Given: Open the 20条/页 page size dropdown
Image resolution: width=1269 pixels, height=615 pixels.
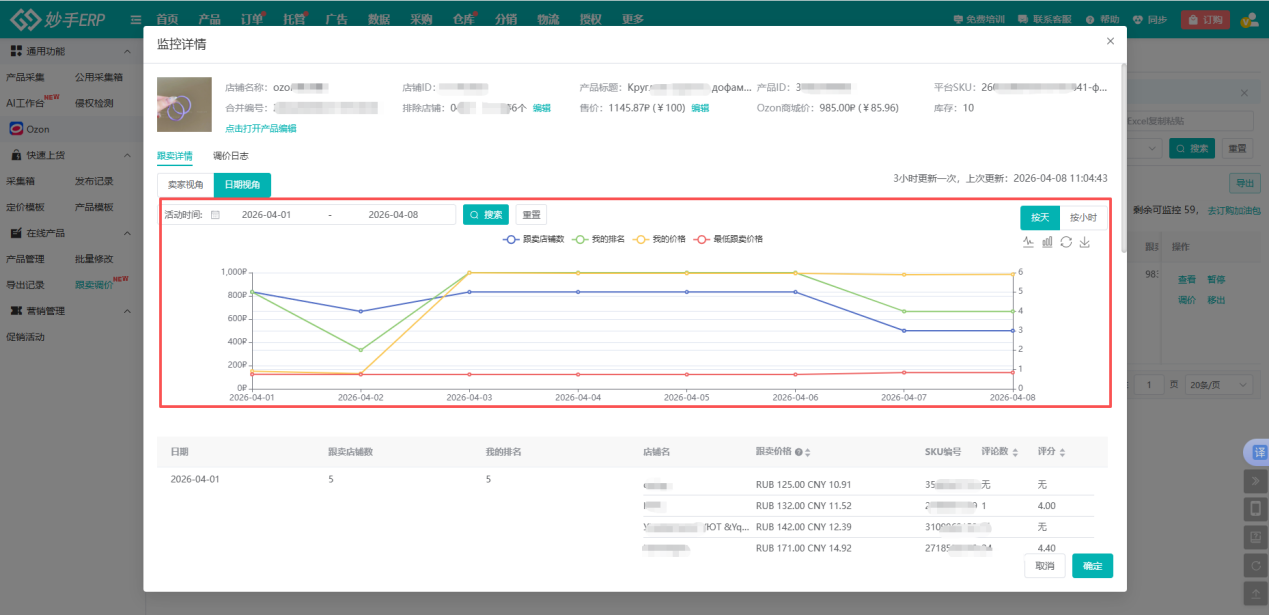Looking at the screenshot, I should coord(1226,385).
